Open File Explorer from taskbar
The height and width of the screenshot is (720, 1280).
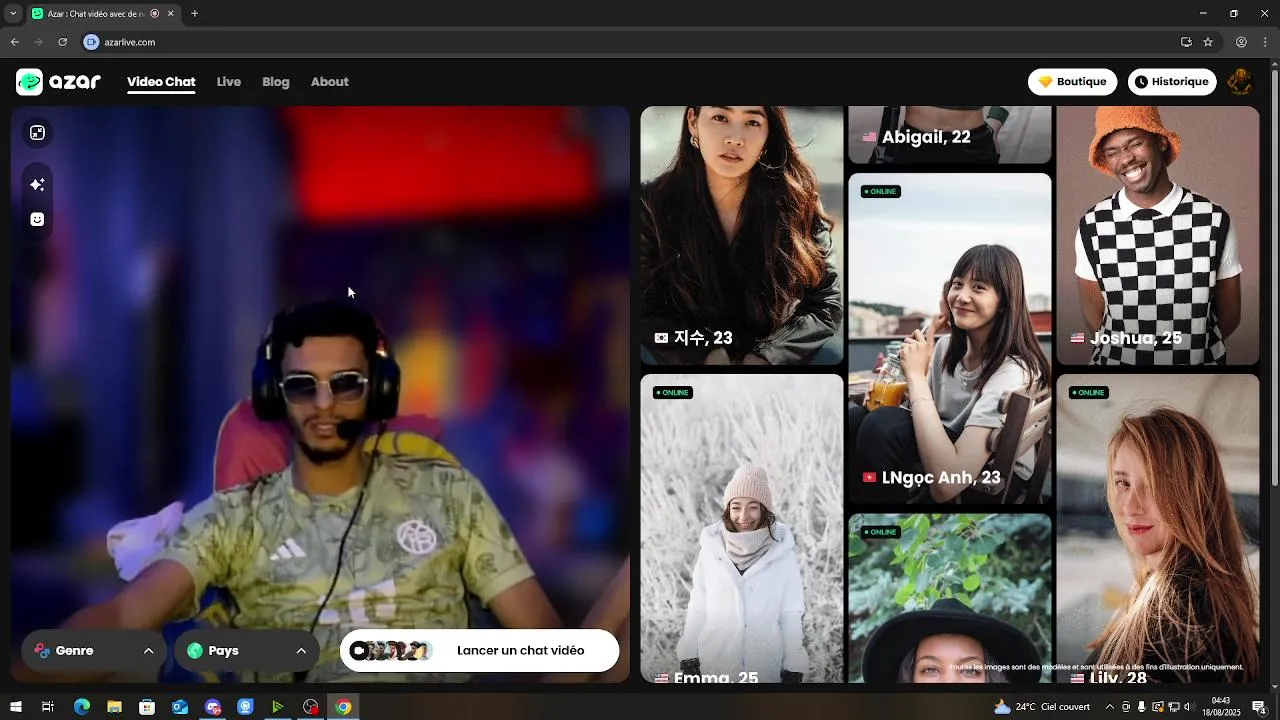coord(114,707)
